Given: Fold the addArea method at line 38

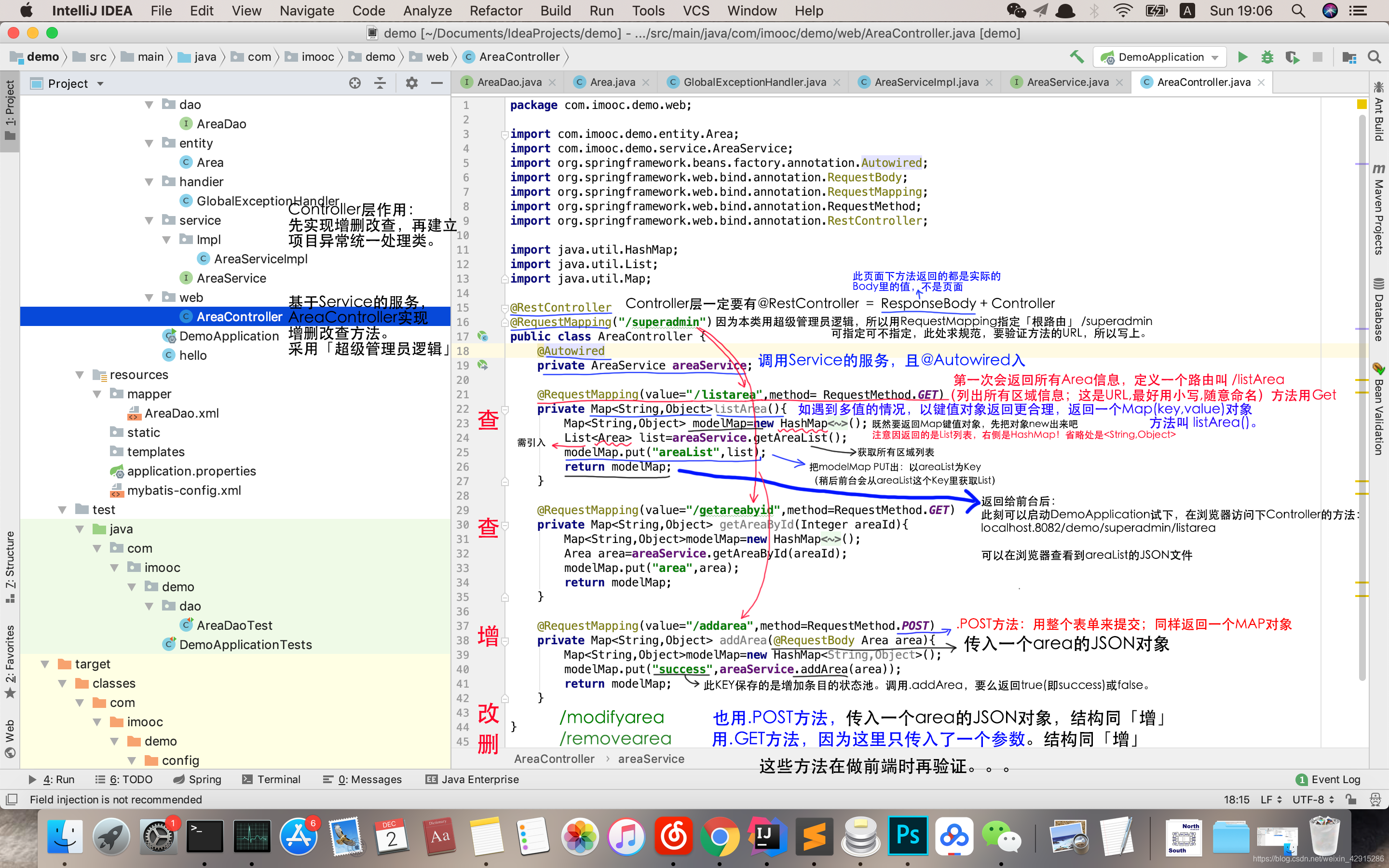Looking at the screenshot, I should tap(505, 641).
